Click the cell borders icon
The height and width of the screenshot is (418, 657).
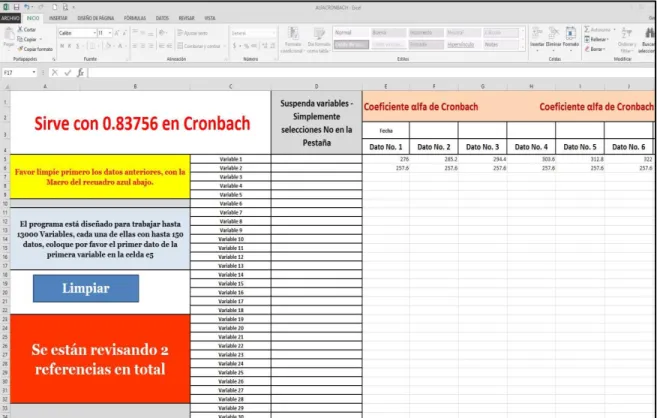pyautogui.click(x=94, y=46)
